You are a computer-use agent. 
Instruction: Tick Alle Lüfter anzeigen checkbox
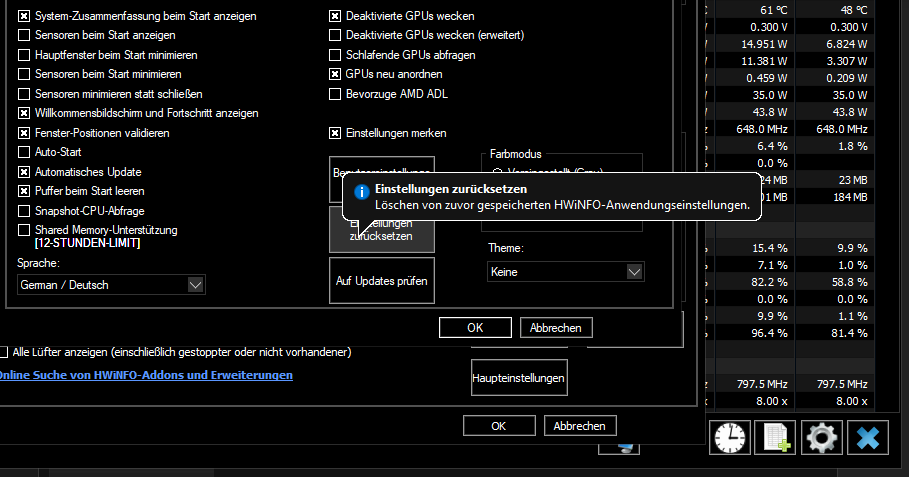3,352
